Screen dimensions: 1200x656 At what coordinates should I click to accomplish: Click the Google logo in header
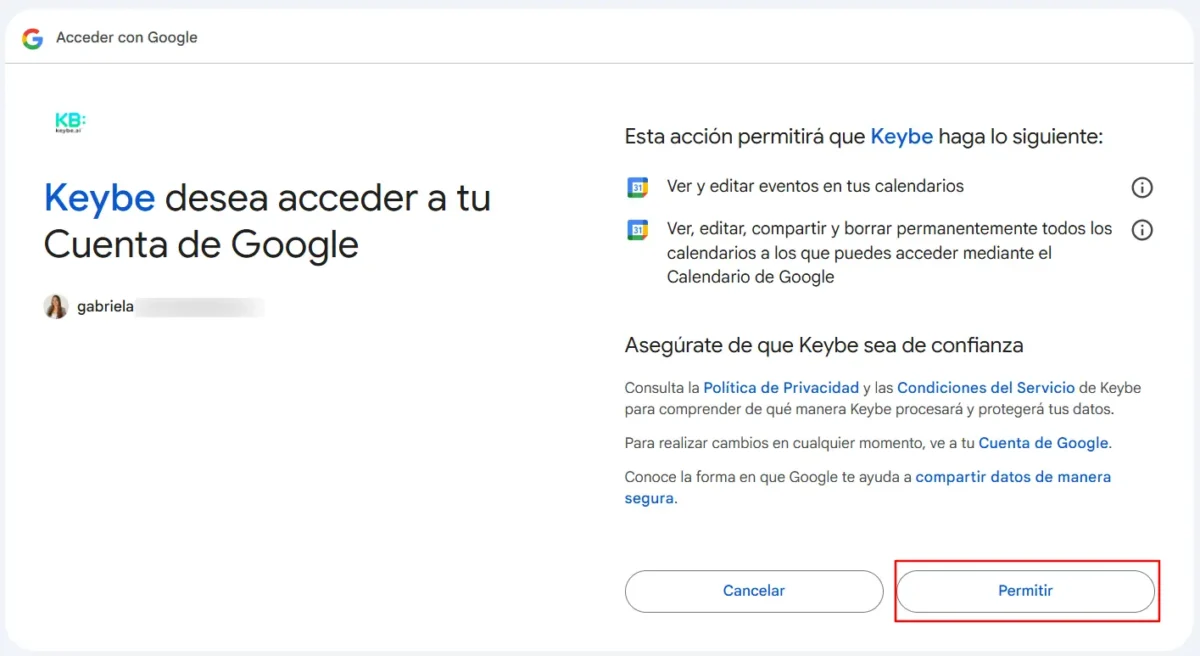click(33, 38)
